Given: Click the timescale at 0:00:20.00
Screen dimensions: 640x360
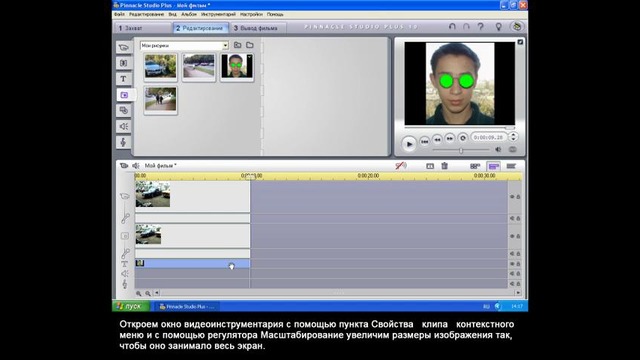Looking at the screenshot, I should click(368, 176).
